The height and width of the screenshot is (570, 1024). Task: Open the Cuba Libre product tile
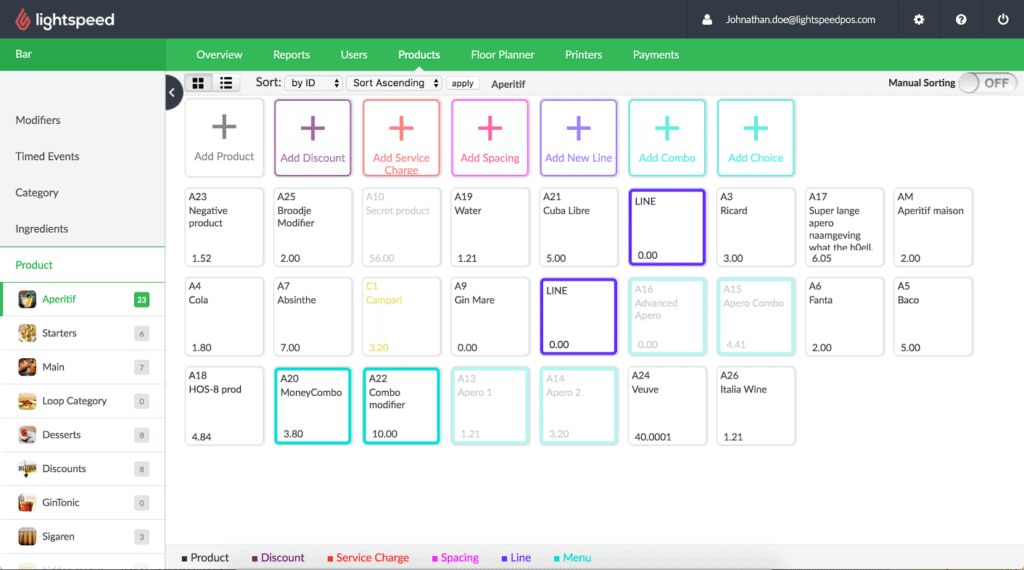tap(579, 227)
